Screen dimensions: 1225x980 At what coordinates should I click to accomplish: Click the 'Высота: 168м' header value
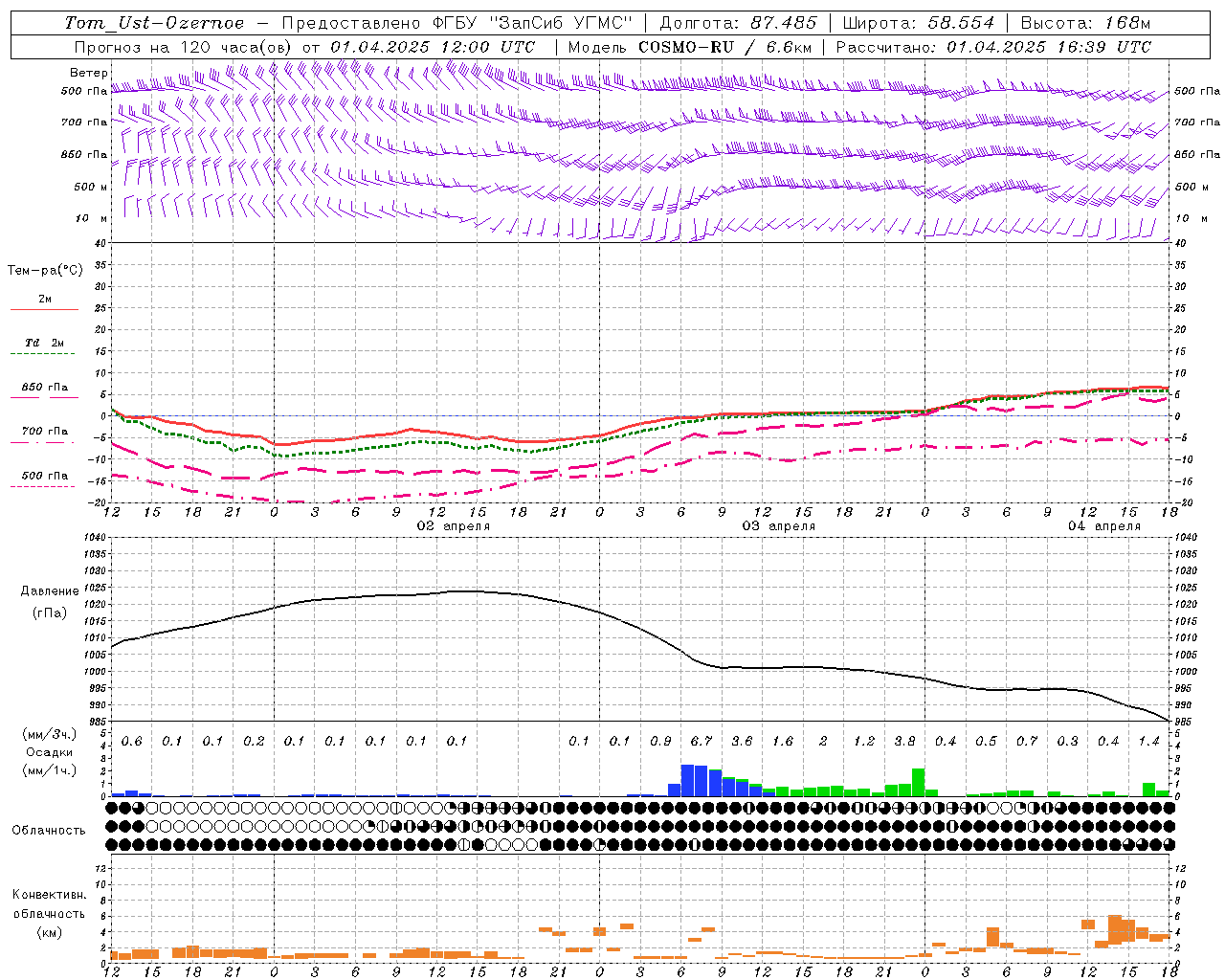click(x=1085, y=23)
